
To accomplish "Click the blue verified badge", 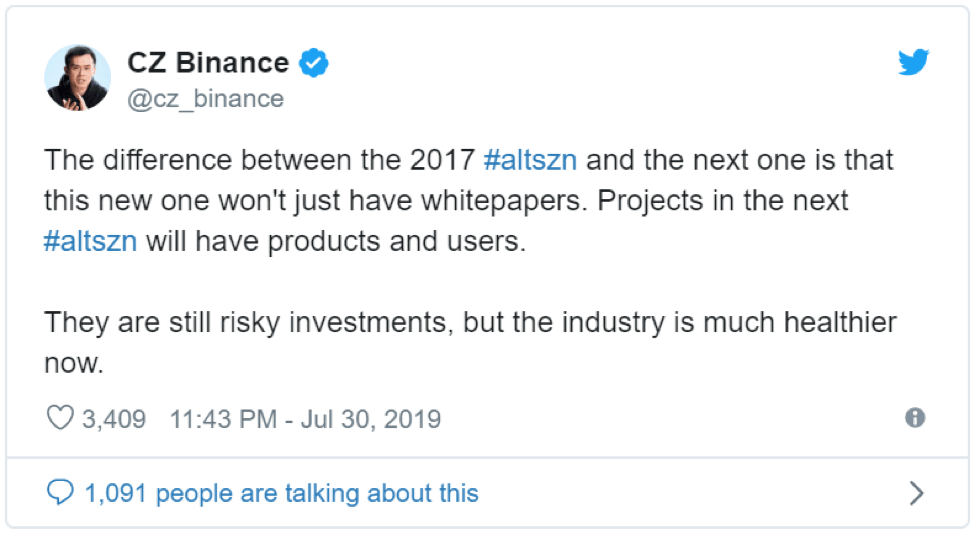I will [314, 63].
